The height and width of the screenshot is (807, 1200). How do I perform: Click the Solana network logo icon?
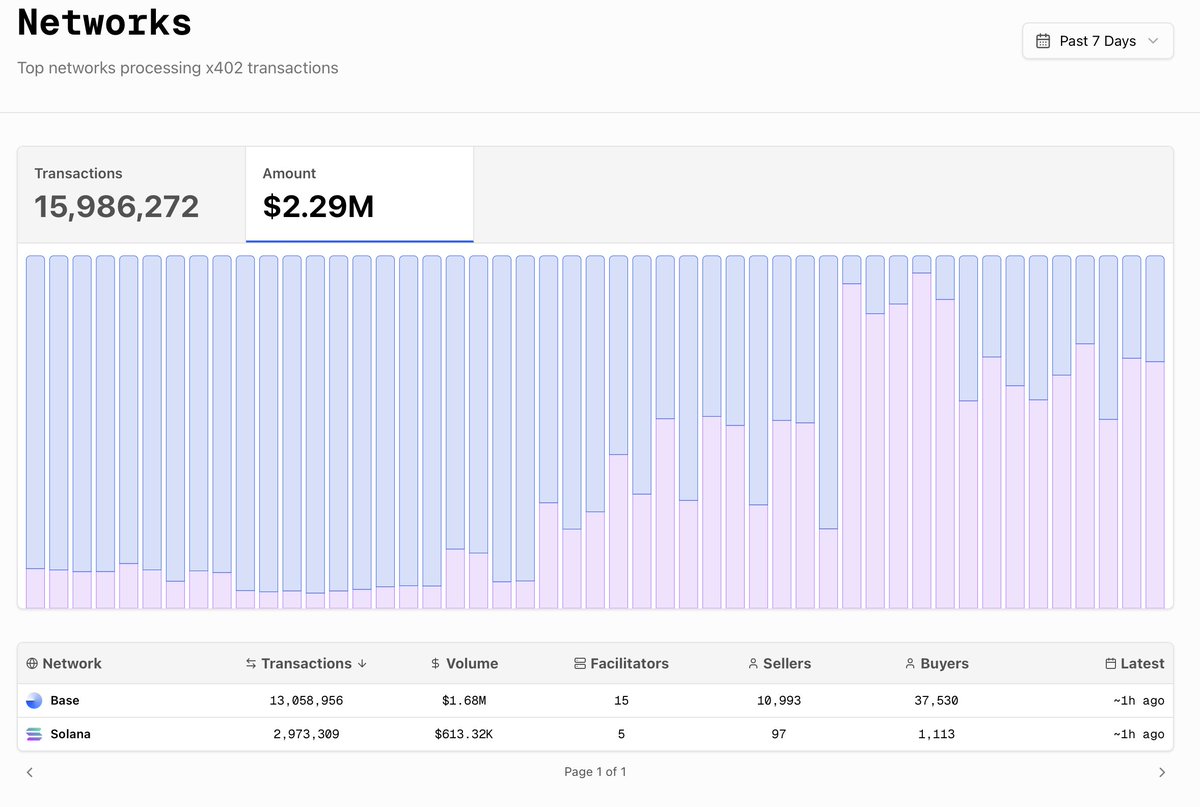[x=34, y=734]
